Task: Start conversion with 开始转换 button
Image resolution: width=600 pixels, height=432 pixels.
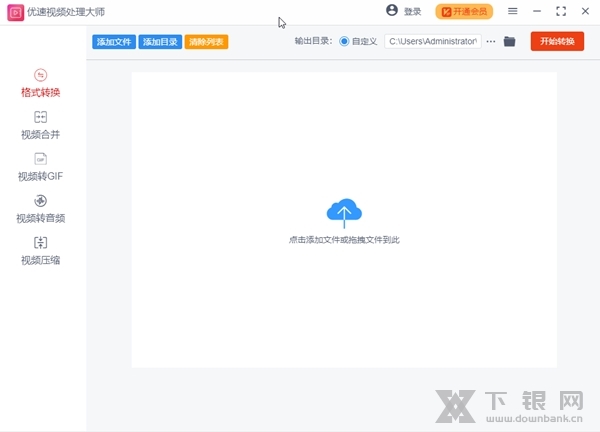Action: [557, 41]
